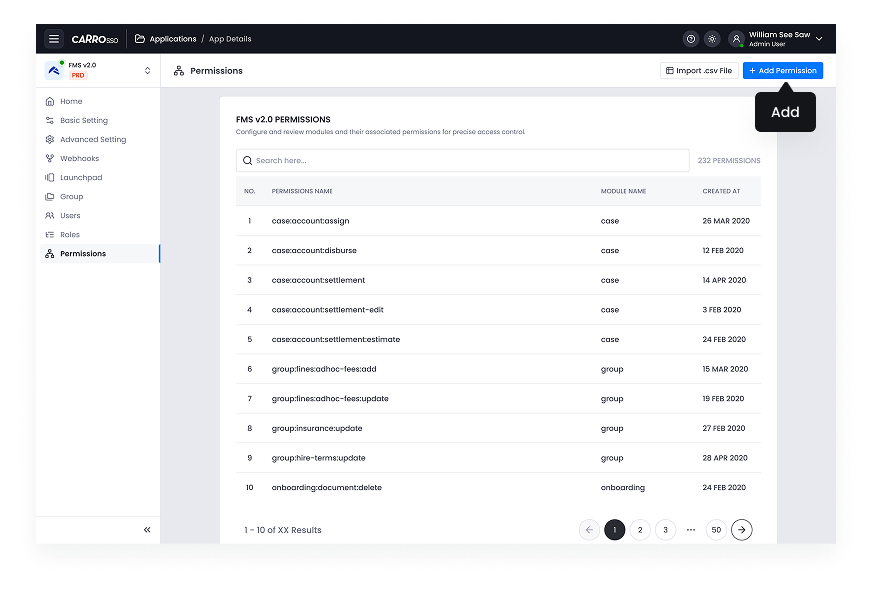This screenshot has height=592, width=872.
Task: Open the hamburger menu in top bar
Action: (53, 39)
